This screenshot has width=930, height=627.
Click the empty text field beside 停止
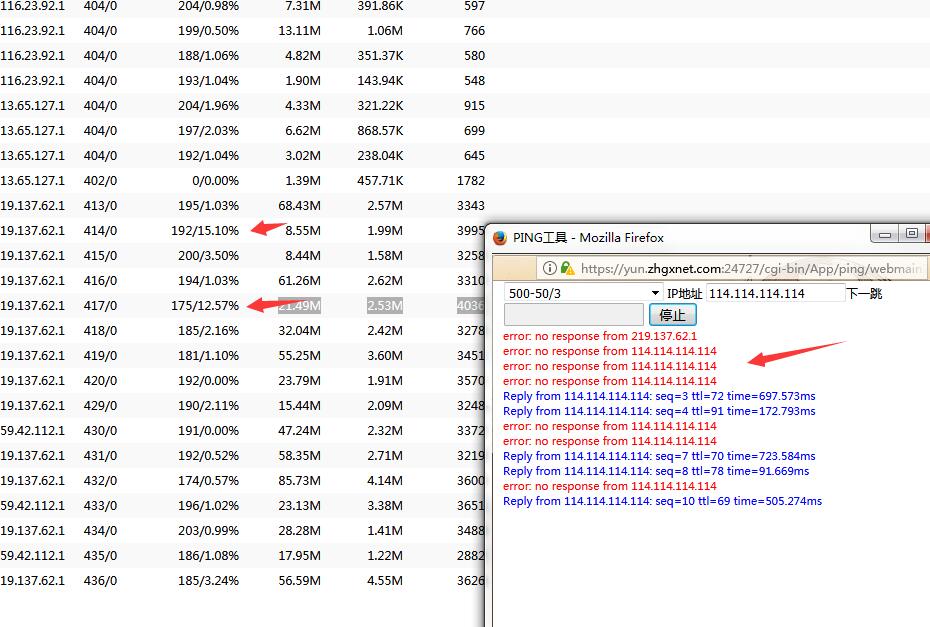(x=573, y=315)
